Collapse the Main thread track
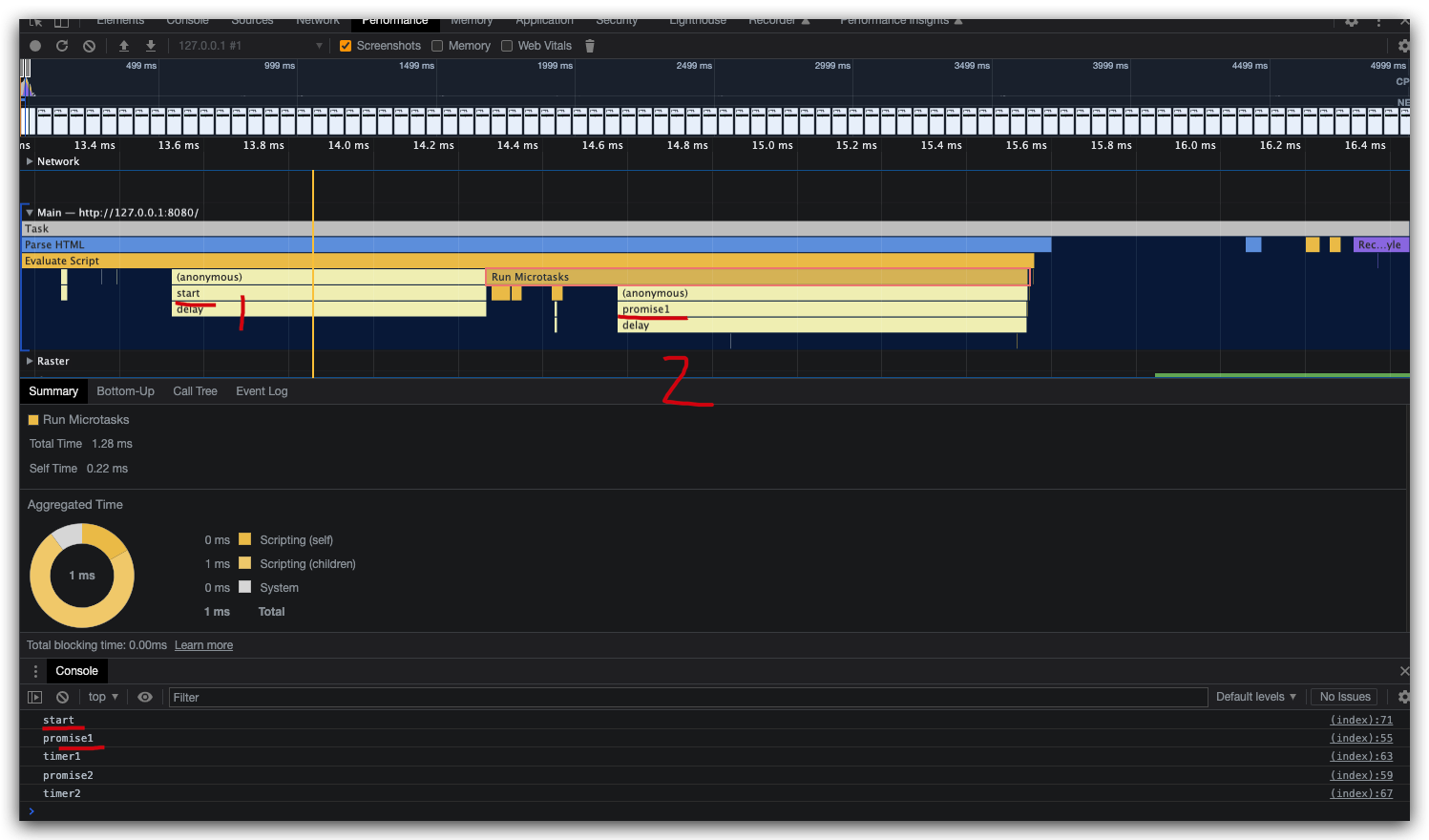The image size is (1429, 840). coord(30,213)
